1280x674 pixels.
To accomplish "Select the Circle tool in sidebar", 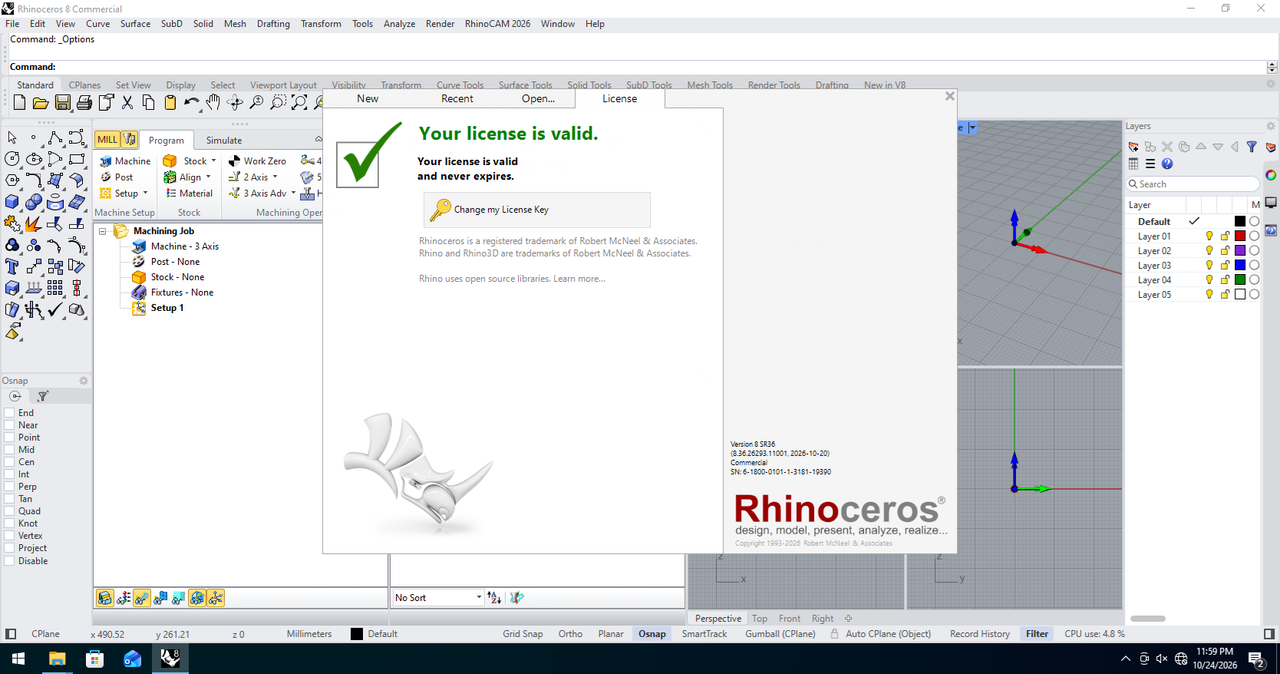I will (12, 159).
